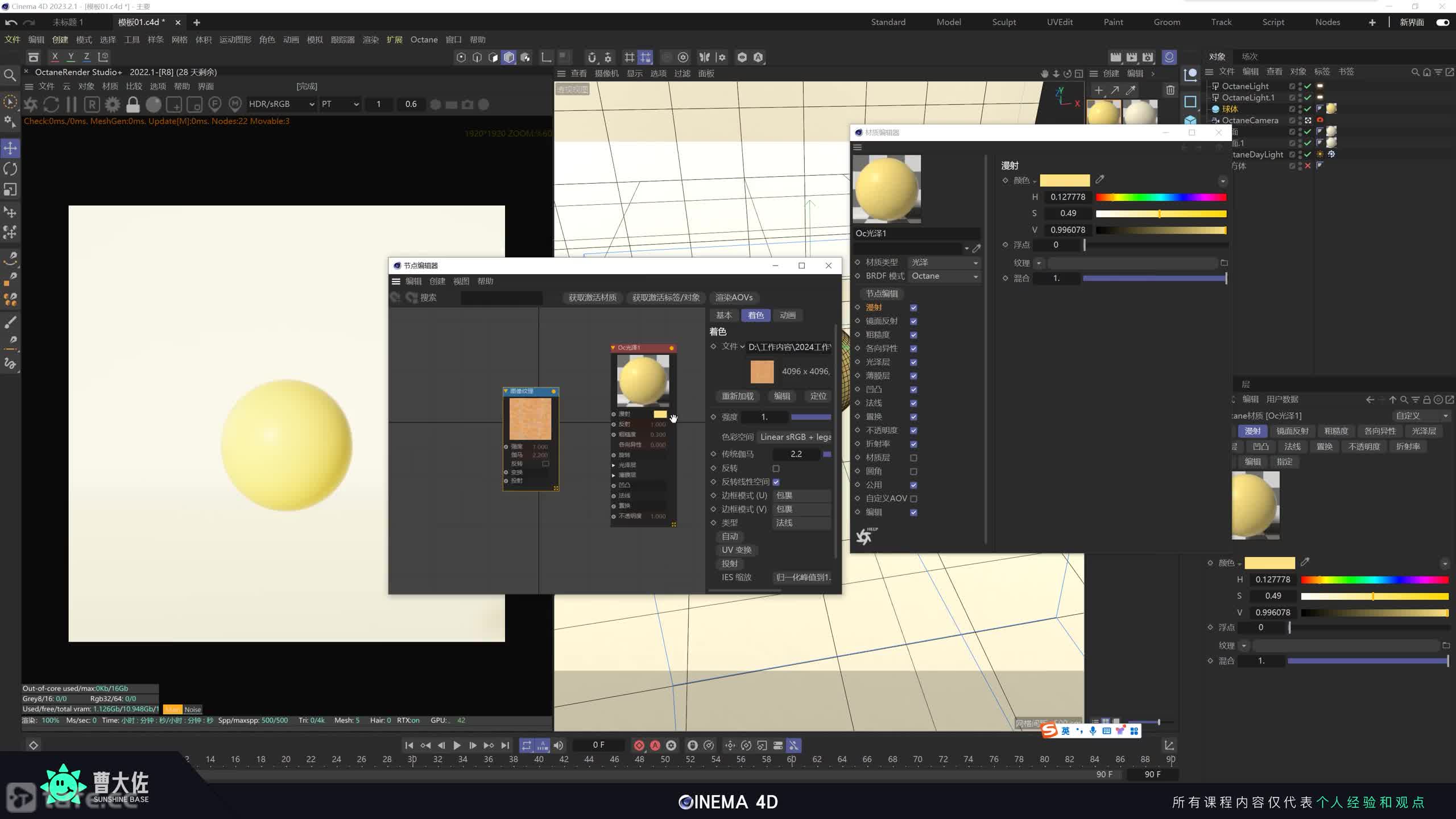Click the timeline play button
This screenshot has height=819, width=1456.
pos(457,745)
